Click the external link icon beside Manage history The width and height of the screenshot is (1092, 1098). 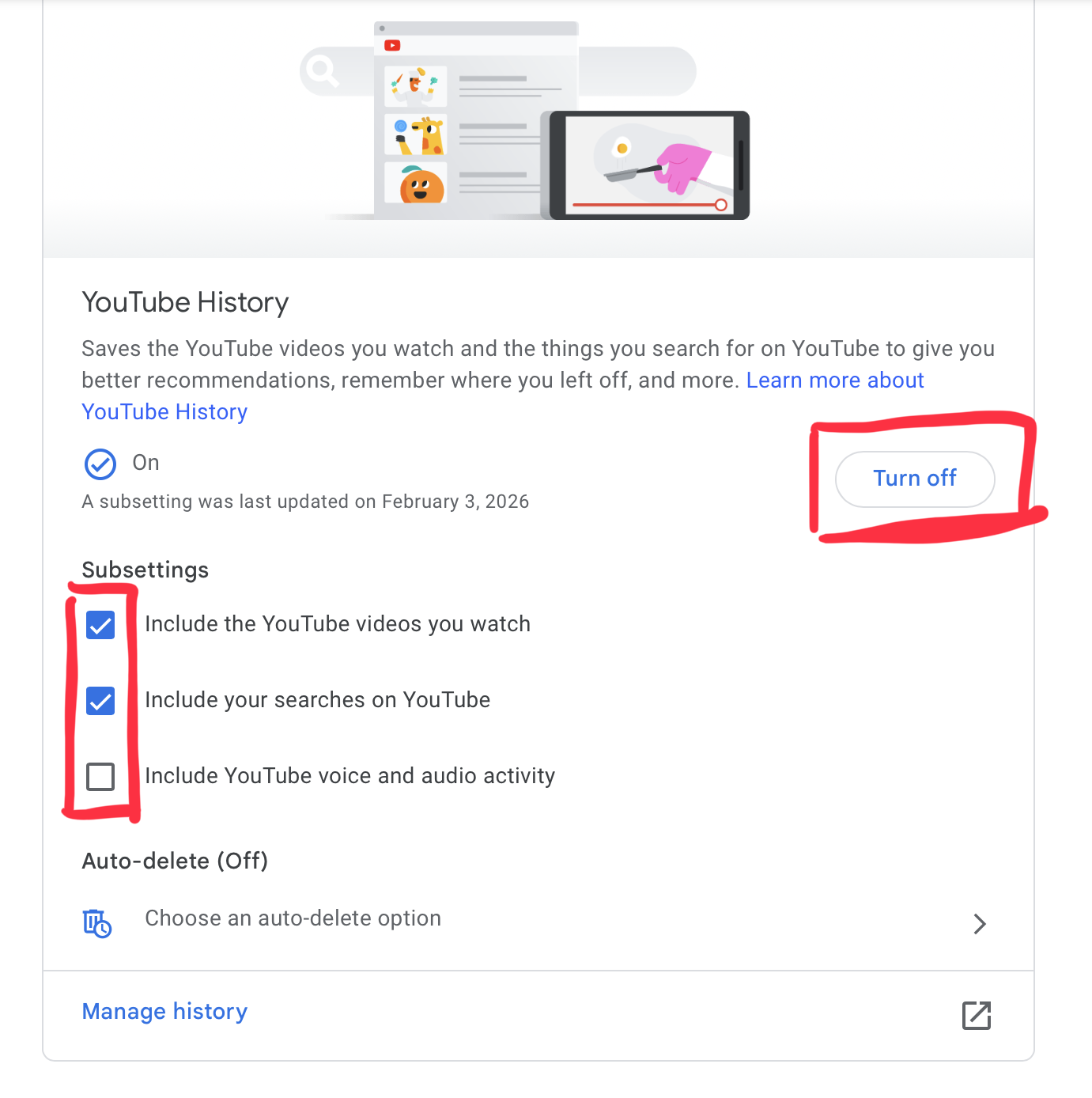tap(977, 1015)
